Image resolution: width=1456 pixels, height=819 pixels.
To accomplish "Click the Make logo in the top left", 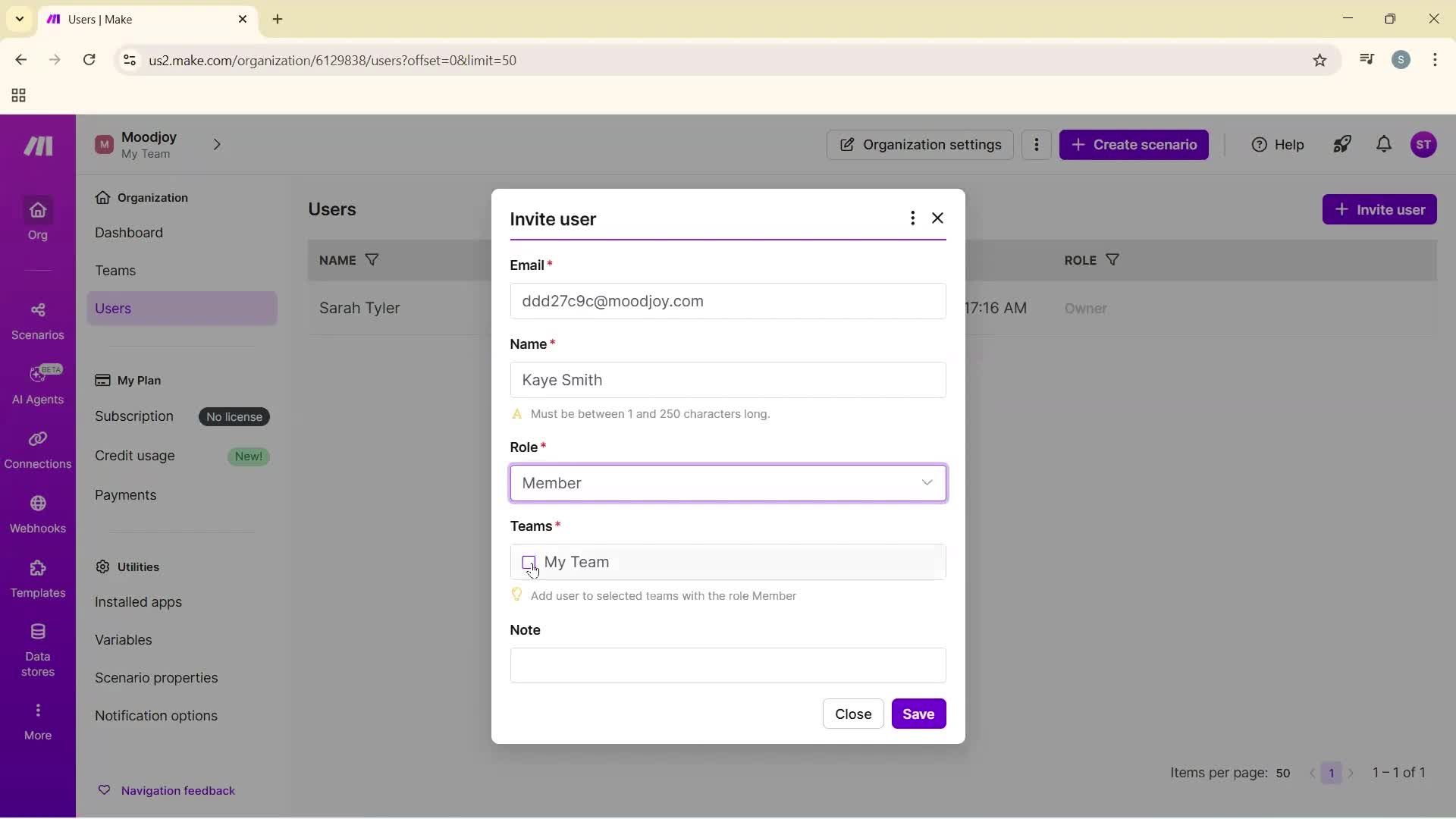I will pos(37,146).
